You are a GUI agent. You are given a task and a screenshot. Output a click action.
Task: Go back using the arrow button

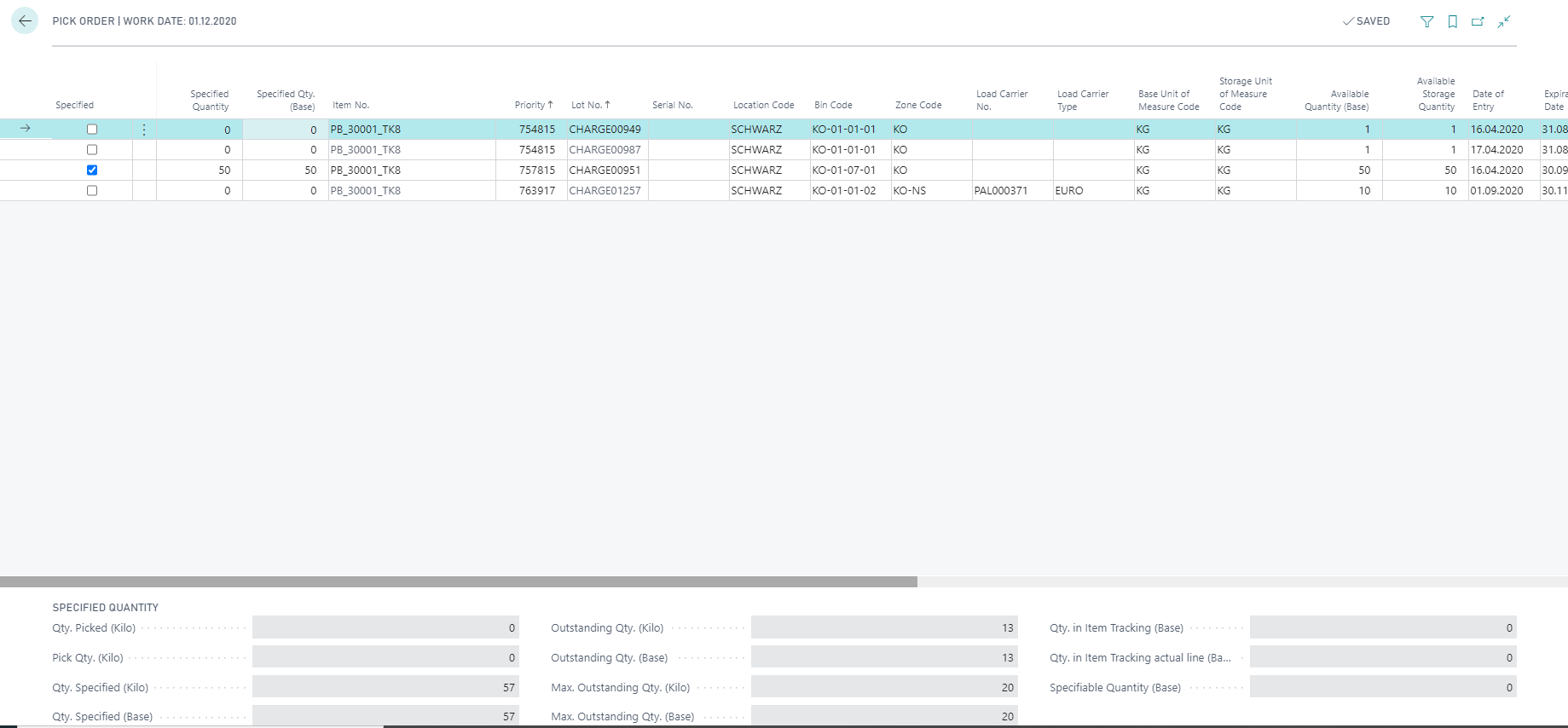[25, 20]
